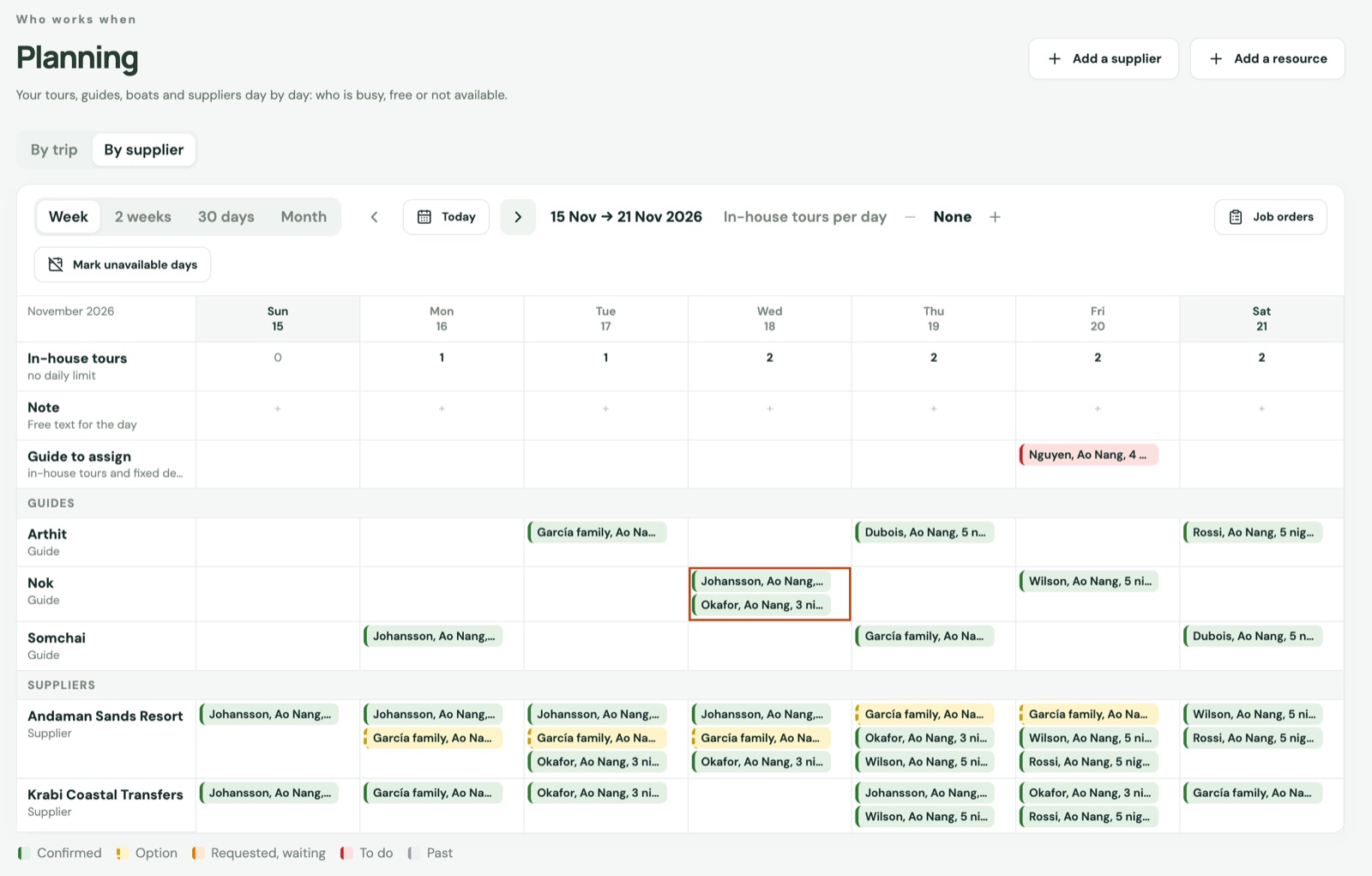Screen dimensions: 1372x876
Task: Open Somchai's Johansson tour on Monday
Action: pos(433,636)
